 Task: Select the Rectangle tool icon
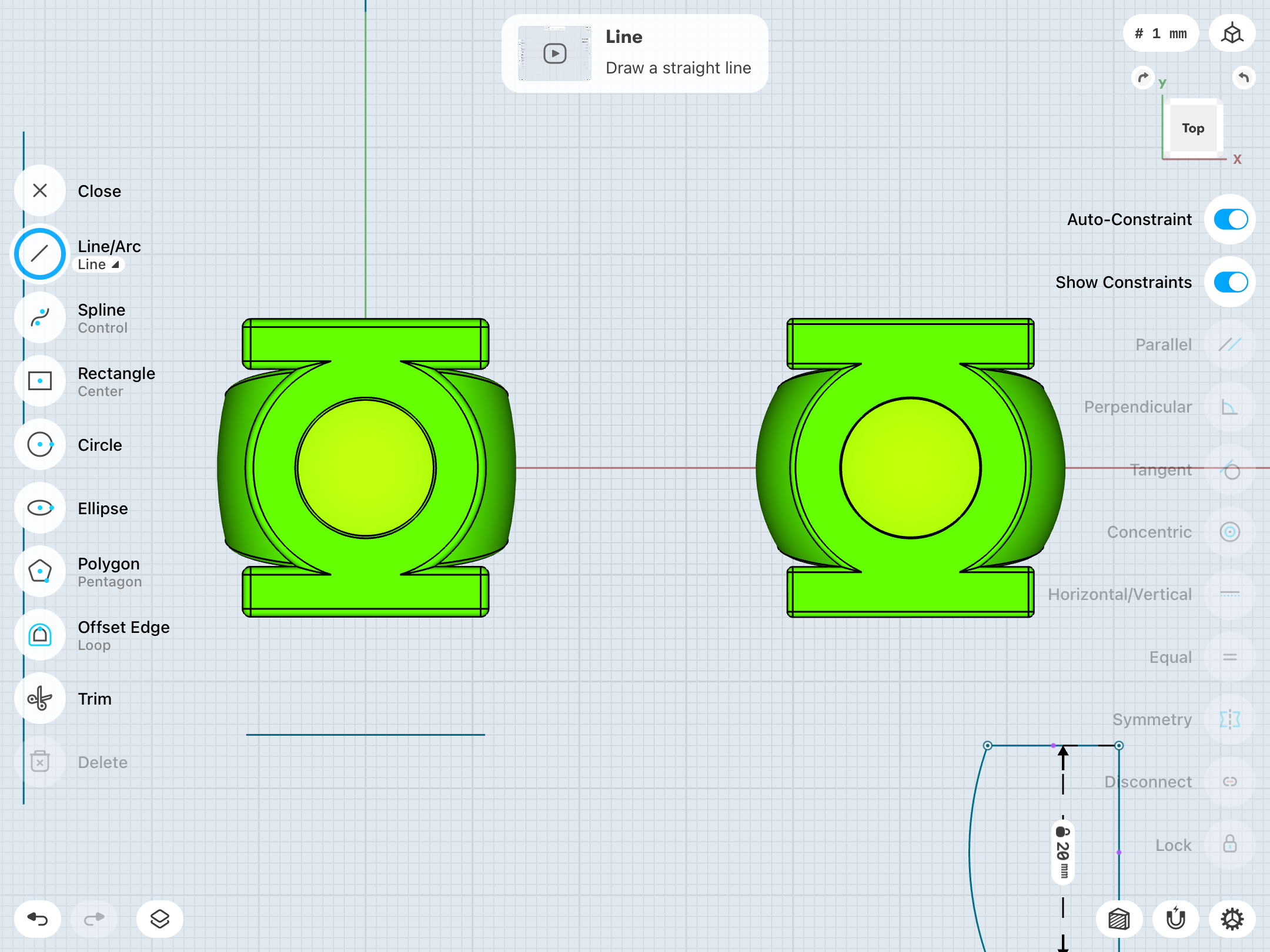pyautogui.click(x=40, y=381)
